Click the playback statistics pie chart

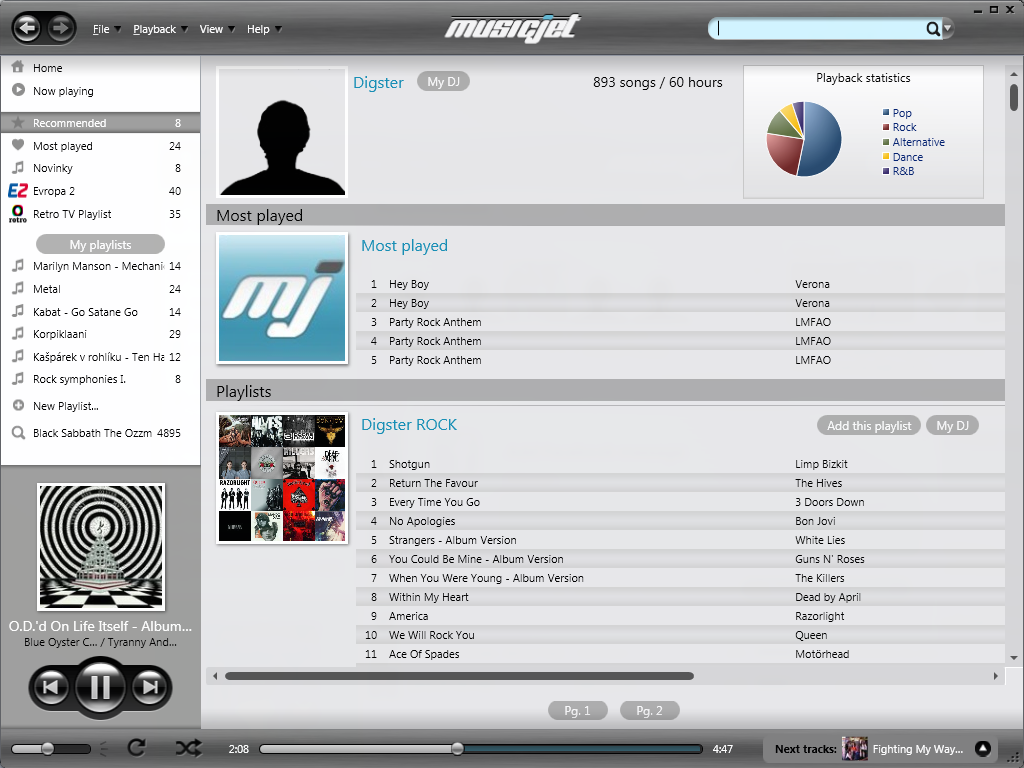[804, 139]
